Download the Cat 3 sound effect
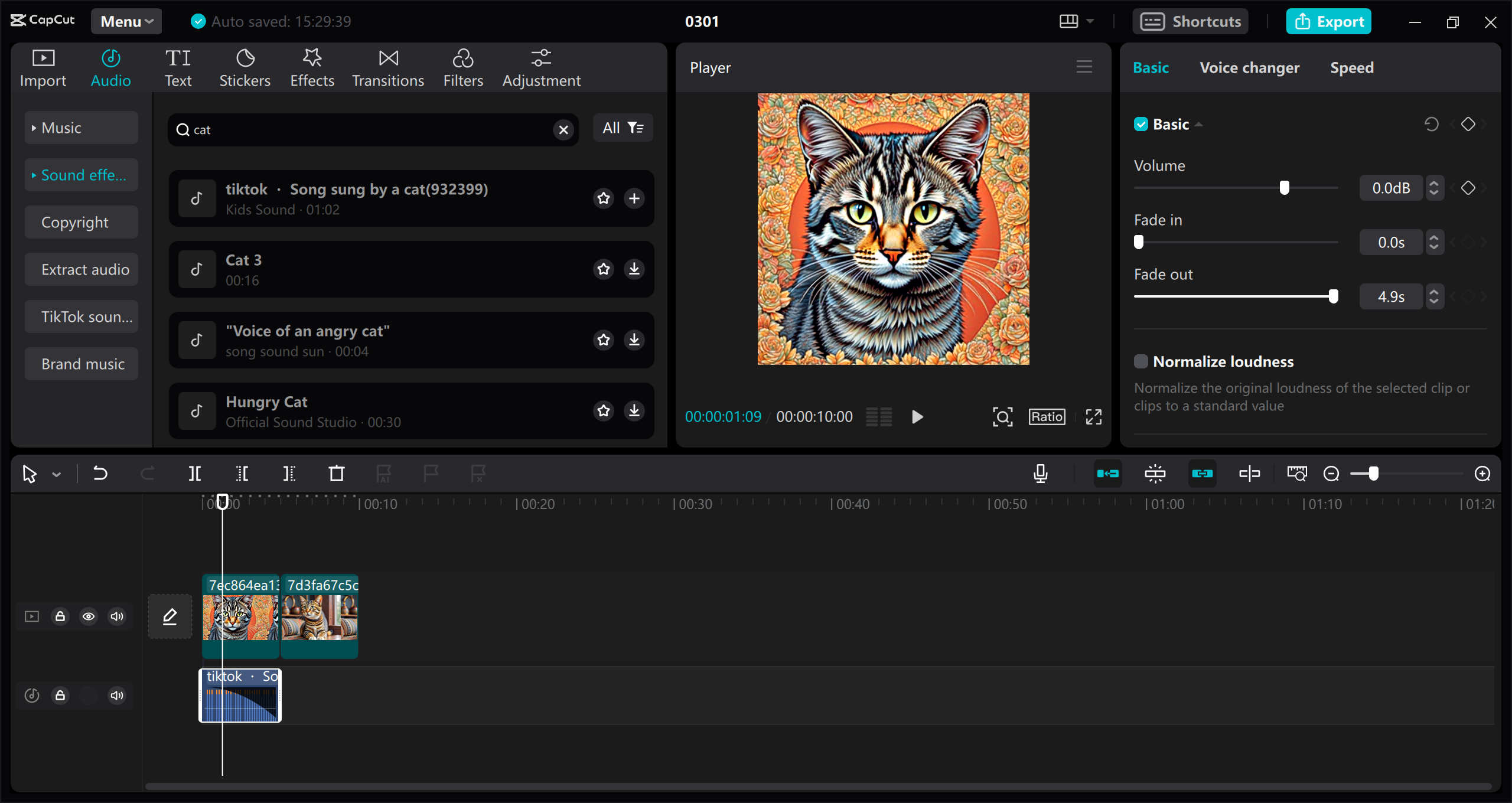The height and width of the screenshot is (803, 1512). [634, 269]
